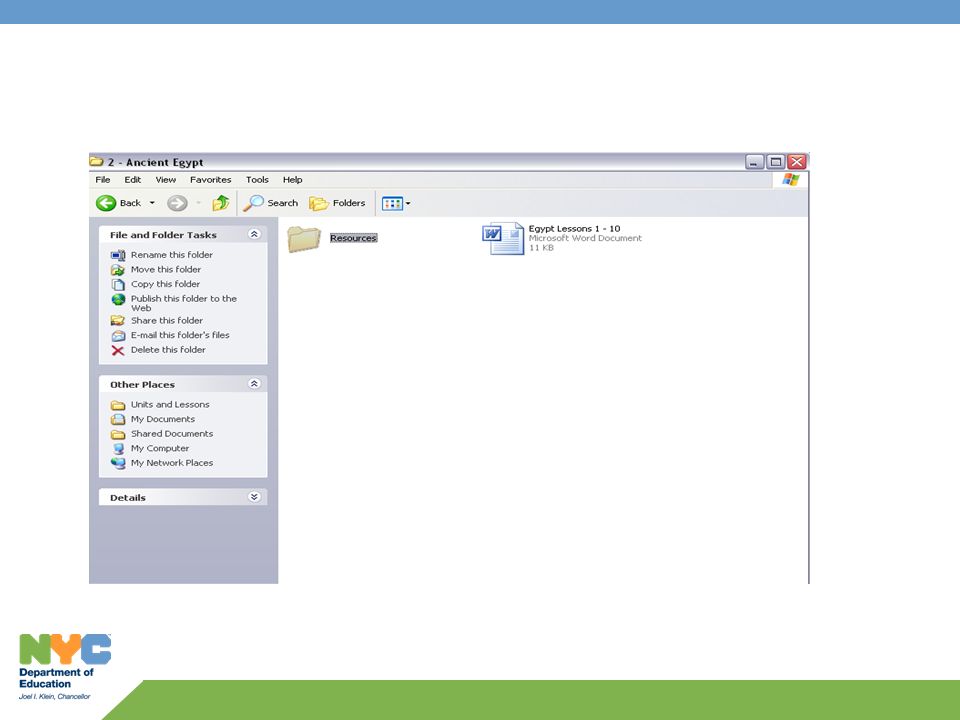Go up one level with Up folder icon

[220, 203]
